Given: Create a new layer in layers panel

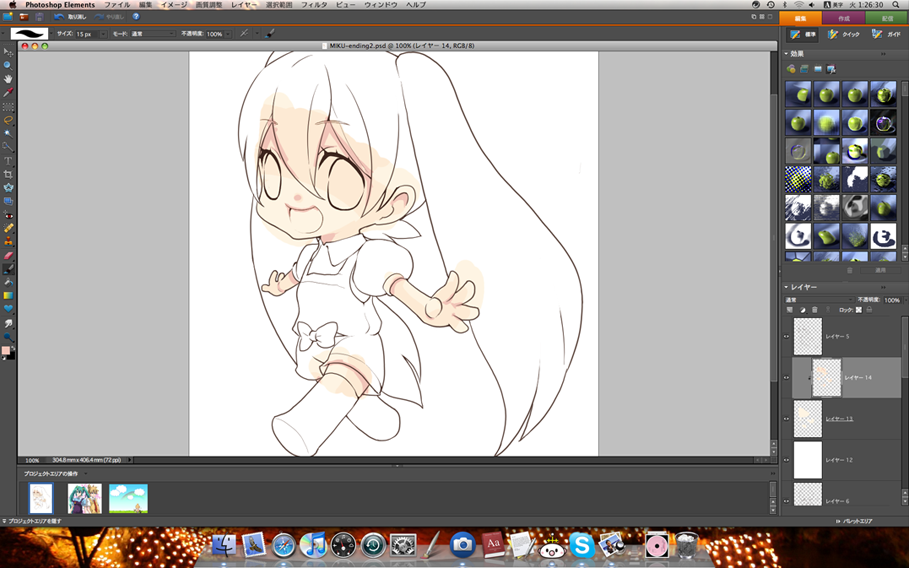Looking at the screenshot, I should [790, 310].
